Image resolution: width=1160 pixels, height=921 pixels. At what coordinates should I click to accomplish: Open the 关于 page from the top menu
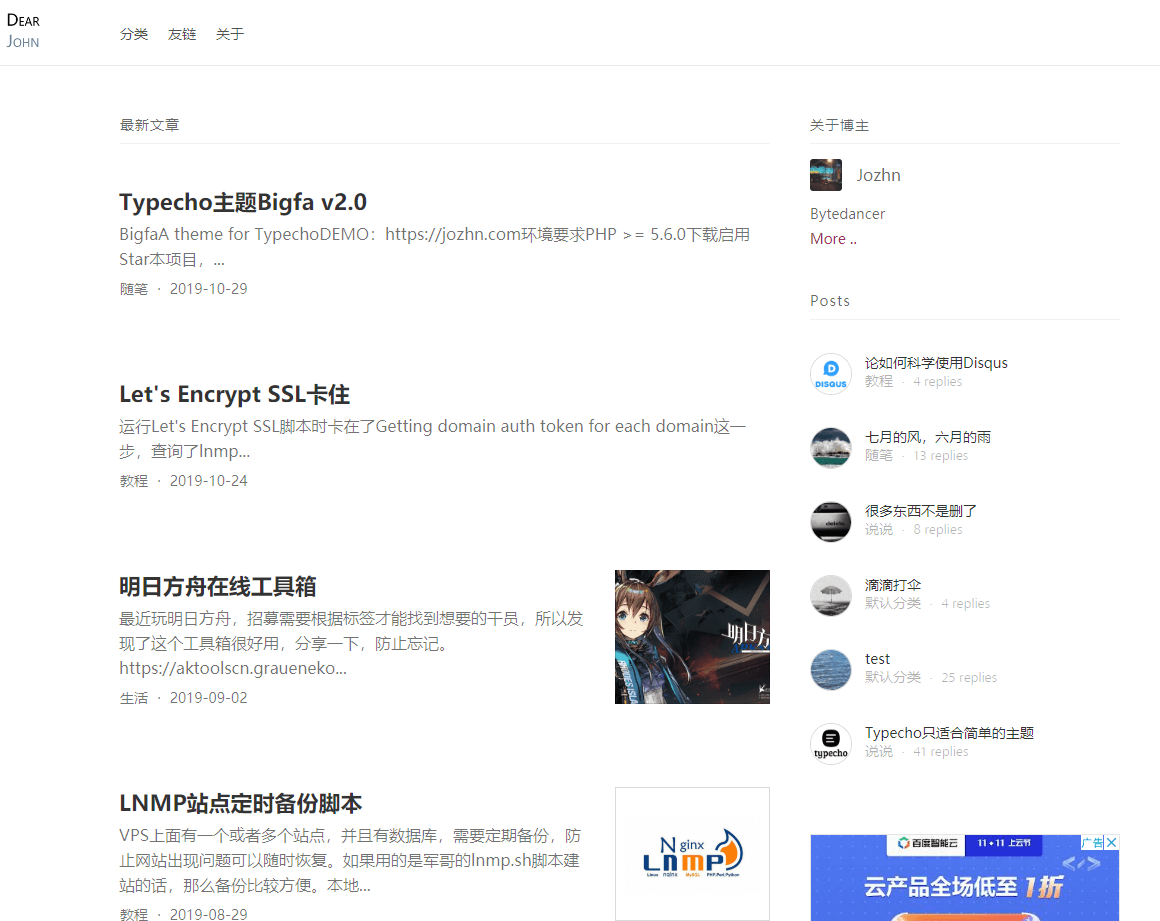coord(230,33)
